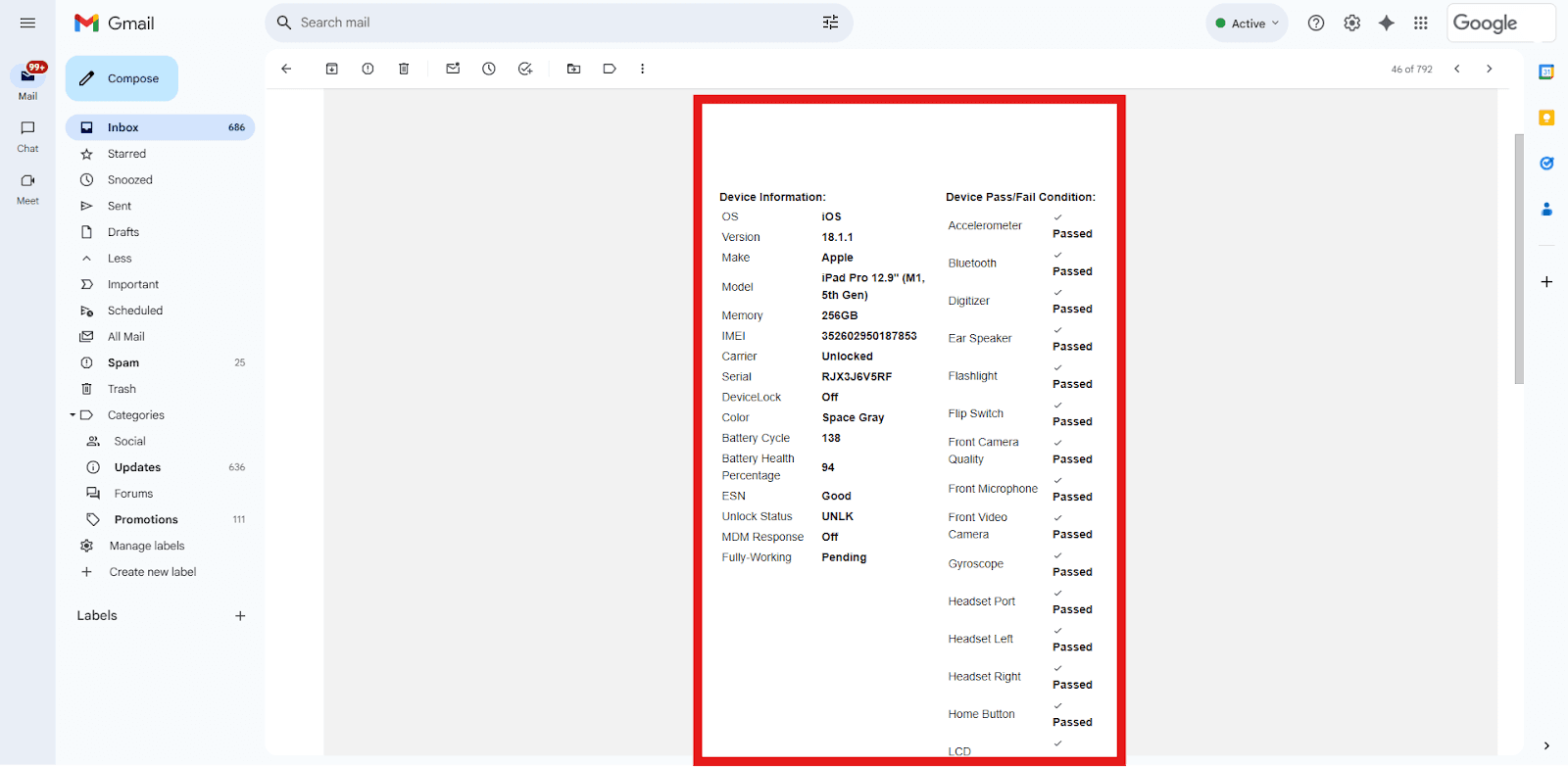
Task: Open Contacts side panel
Action: [x=1546, y=209]
